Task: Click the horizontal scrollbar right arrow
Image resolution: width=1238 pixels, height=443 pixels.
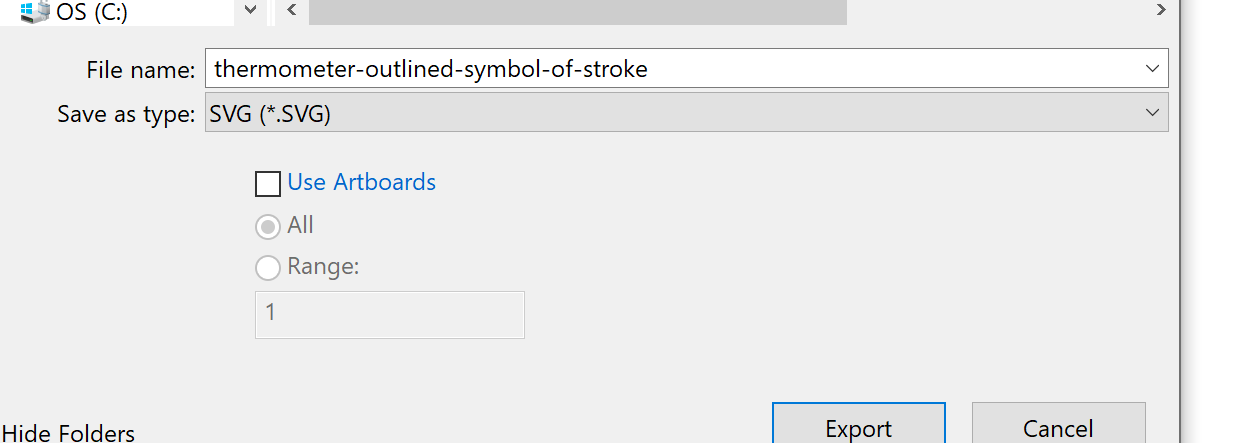Action: coord(1161,10)
